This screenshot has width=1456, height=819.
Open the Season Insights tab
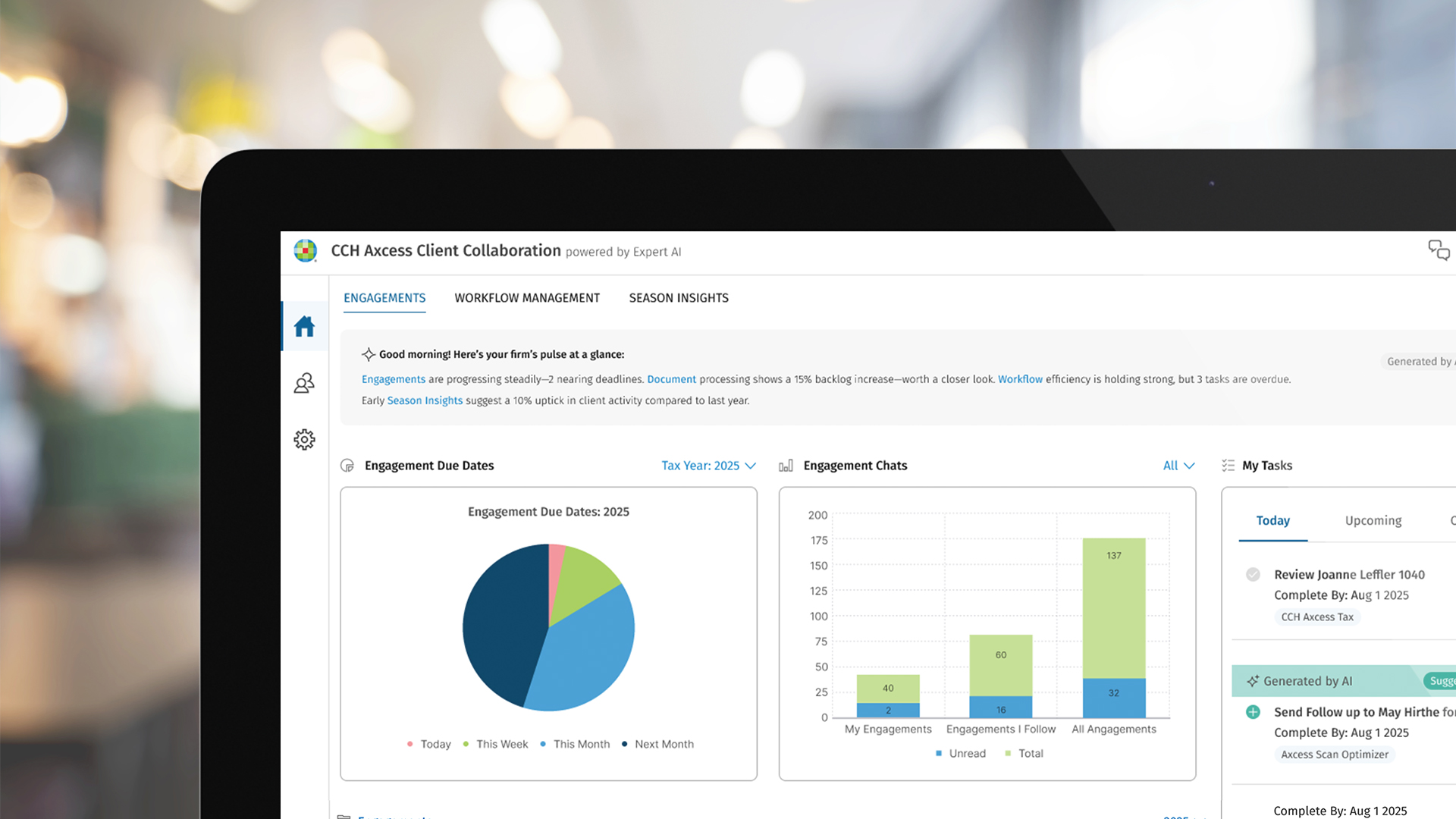(679, 298)
